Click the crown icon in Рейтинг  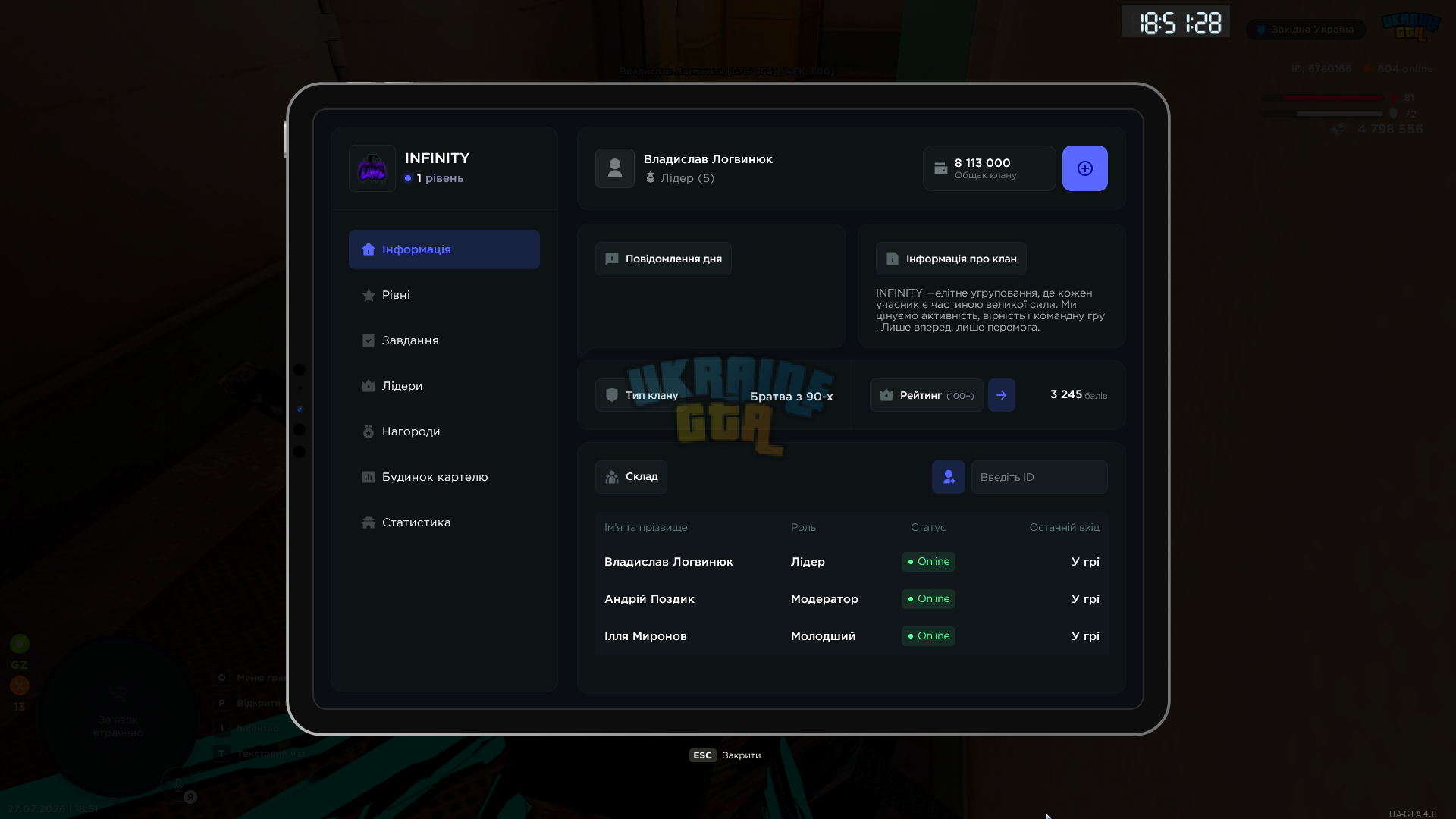point(886,395)
